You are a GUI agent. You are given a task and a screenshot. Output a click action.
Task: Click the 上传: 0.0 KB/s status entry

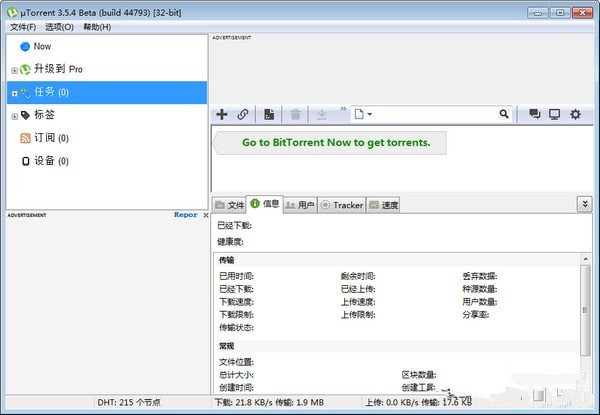click(419, 402)
